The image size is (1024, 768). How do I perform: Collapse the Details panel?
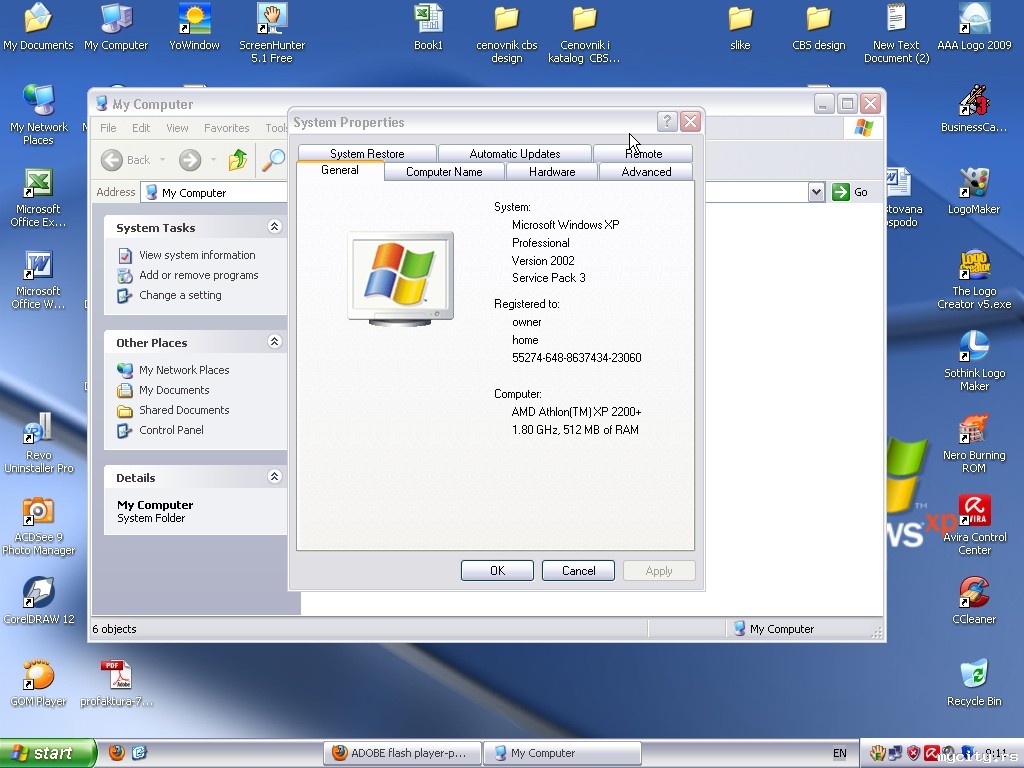[x=274, y=477]
